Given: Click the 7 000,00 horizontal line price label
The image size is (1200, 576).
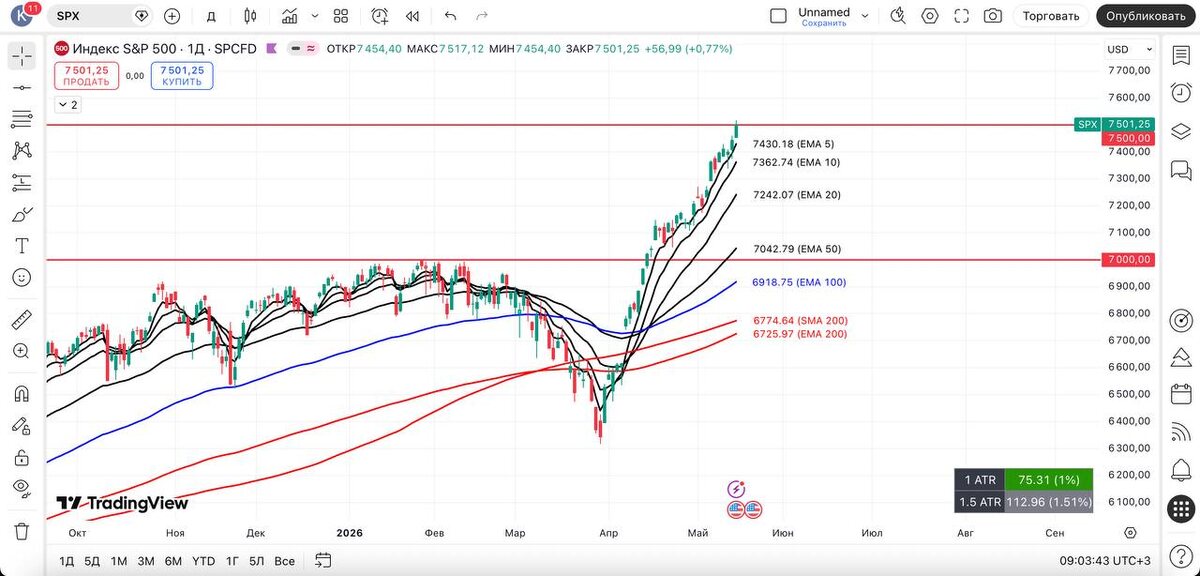Looking at the screenshot, I should pyautogui.click(x=1130, y=260).
